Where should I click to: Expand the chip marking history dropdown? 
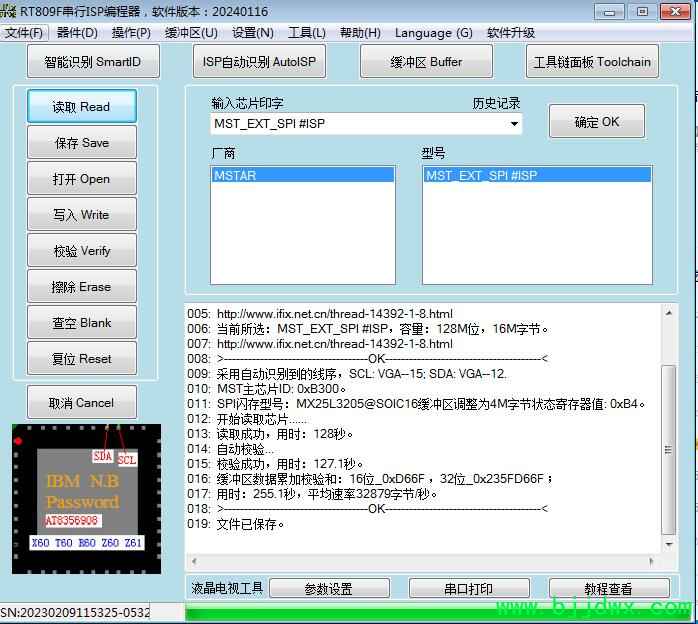click(515, 124)
